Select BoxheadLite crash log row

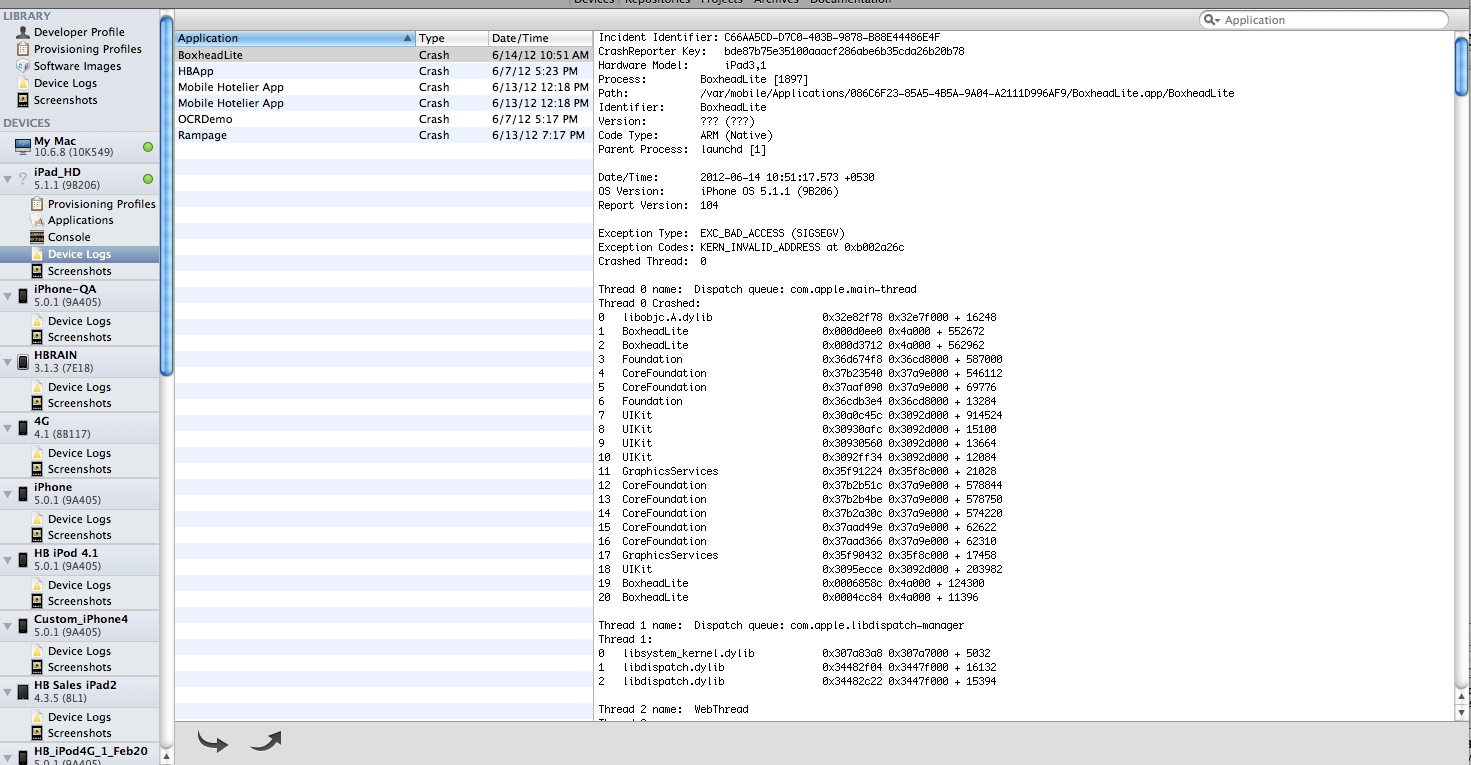pos(384,55)
